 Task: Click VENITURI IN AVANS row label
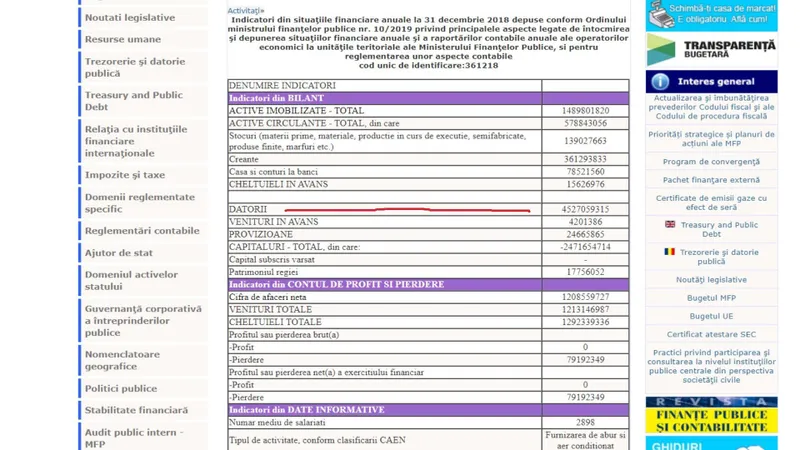[273, 222]
